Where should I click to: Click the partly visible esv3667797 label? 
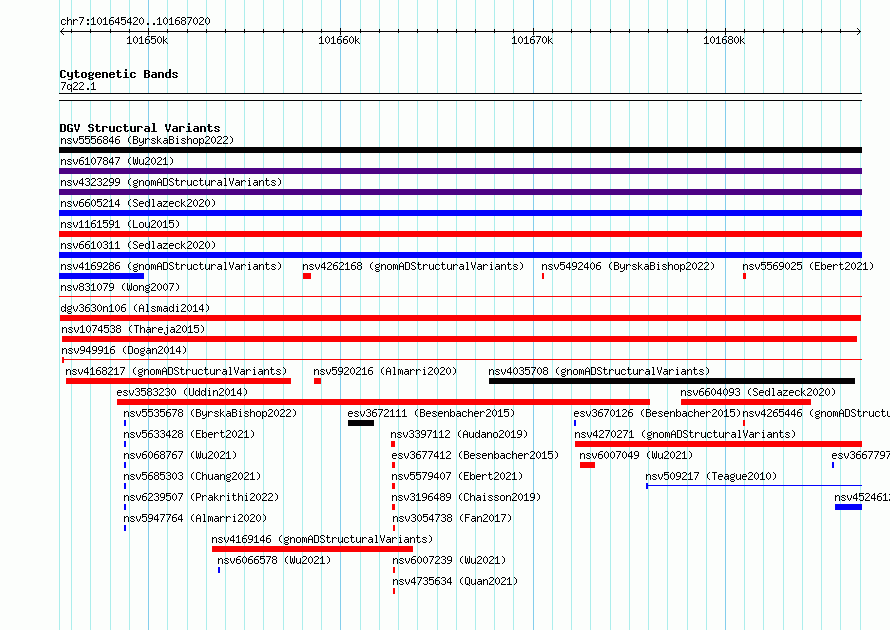860,455
